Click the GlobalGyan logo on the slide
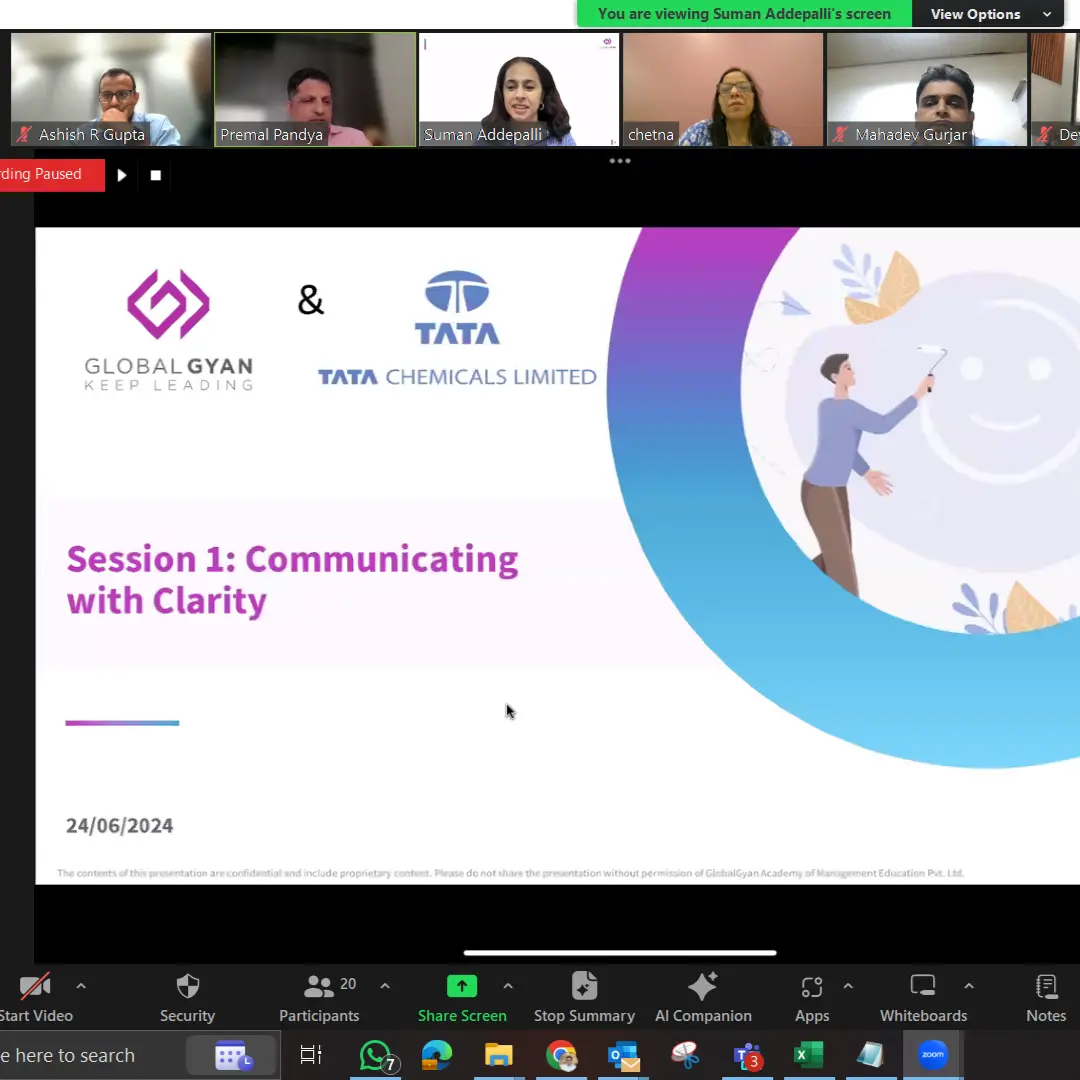 coord(169,330)
